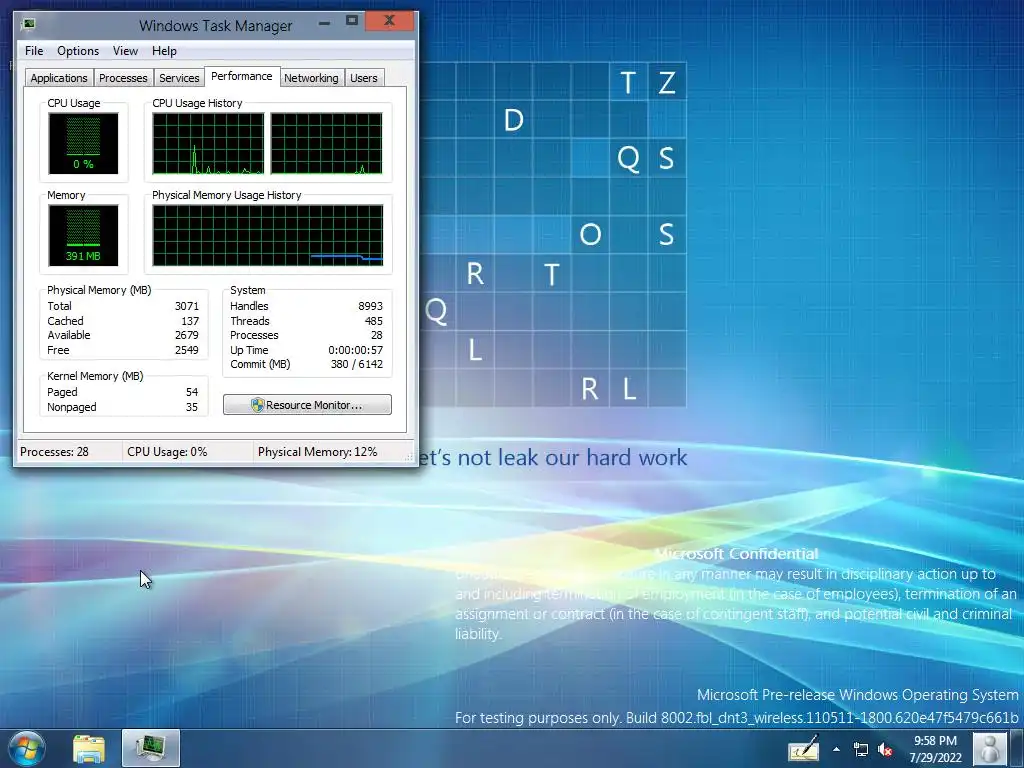The height and width of the screenshot is (768, 1024).
Task: Click the first CPU Usage History graph
Action: [208, 143]
